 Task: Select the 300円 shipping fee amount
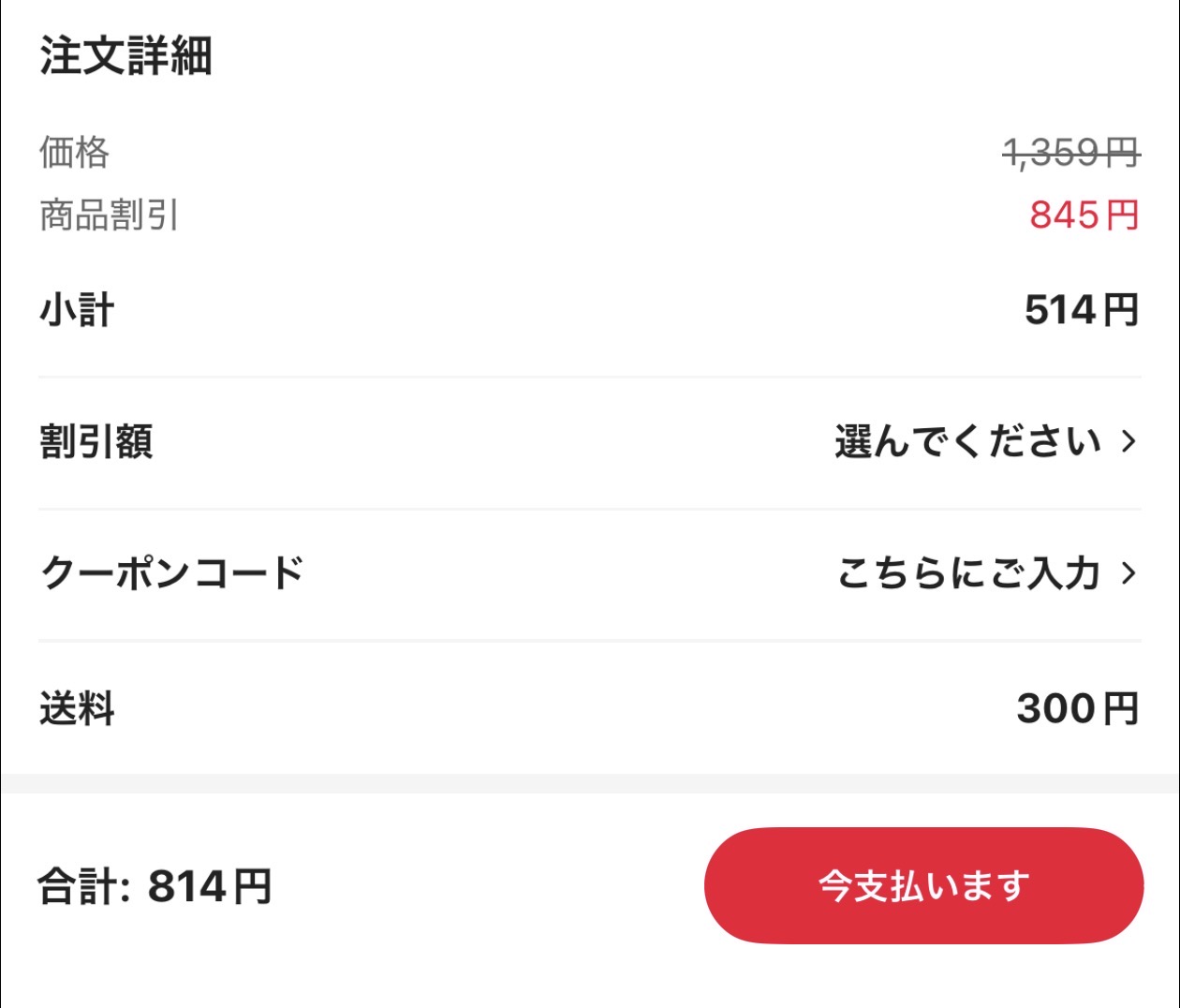[1077, 708]
